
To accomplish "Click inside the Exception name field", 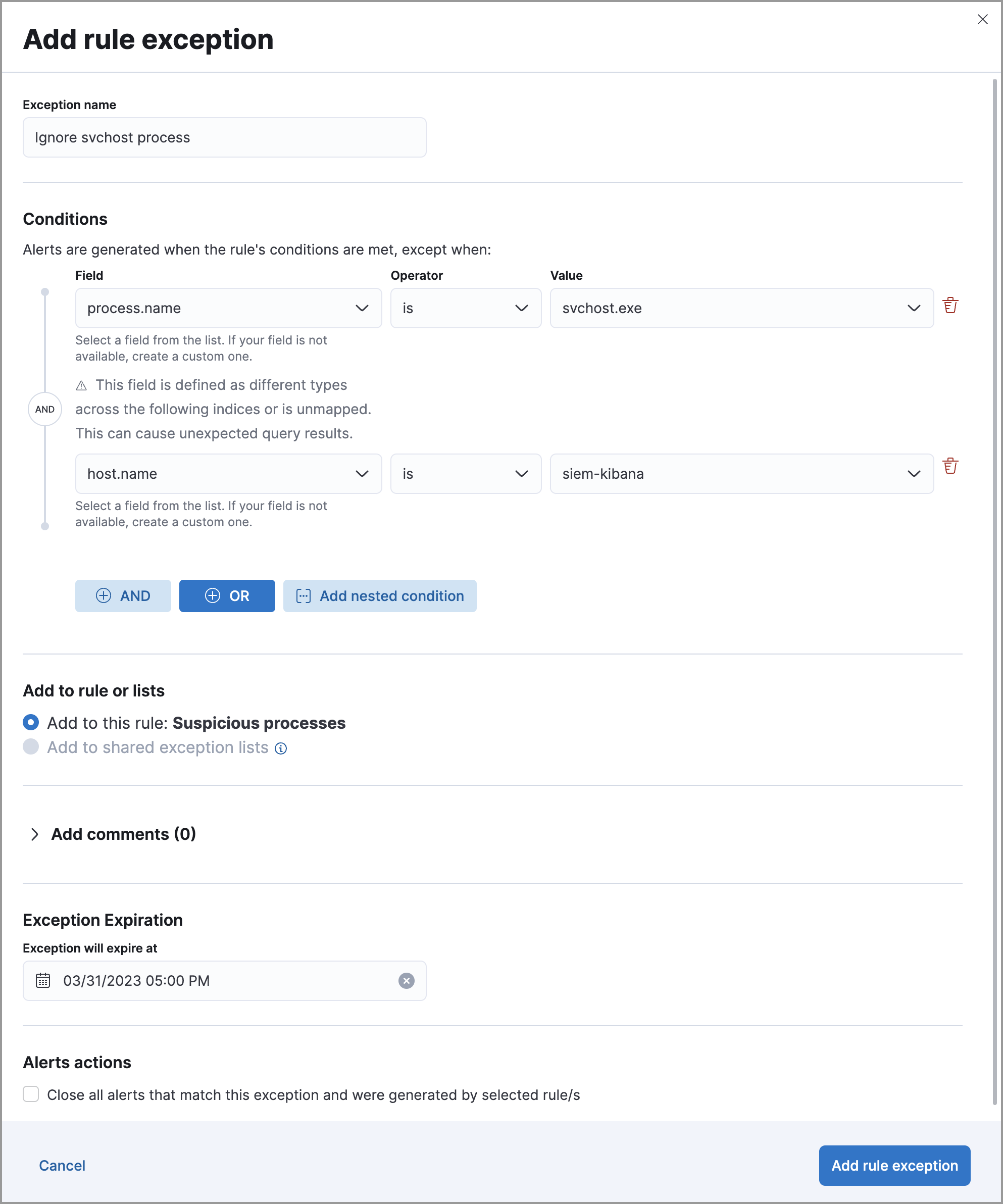I will tap(224, 137).
